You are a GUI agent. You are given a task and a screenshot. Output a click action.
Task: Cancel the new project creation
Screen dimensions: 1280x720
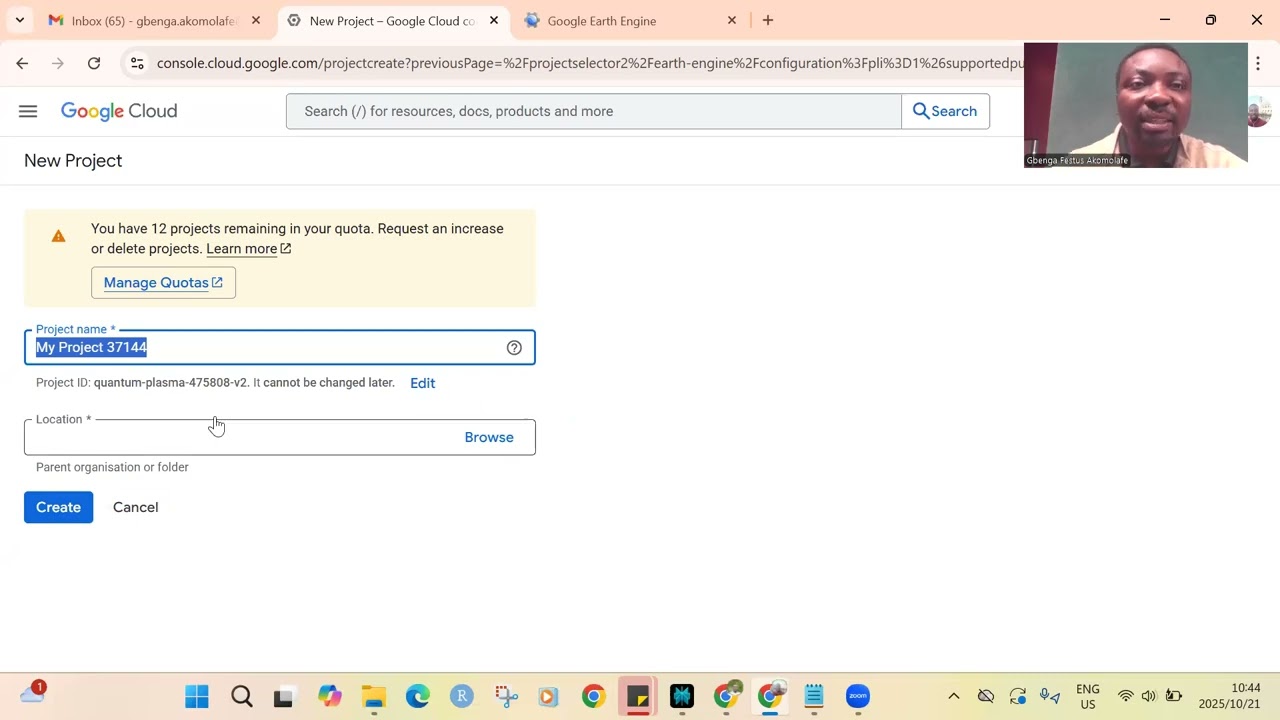click(x=135, y=507)
